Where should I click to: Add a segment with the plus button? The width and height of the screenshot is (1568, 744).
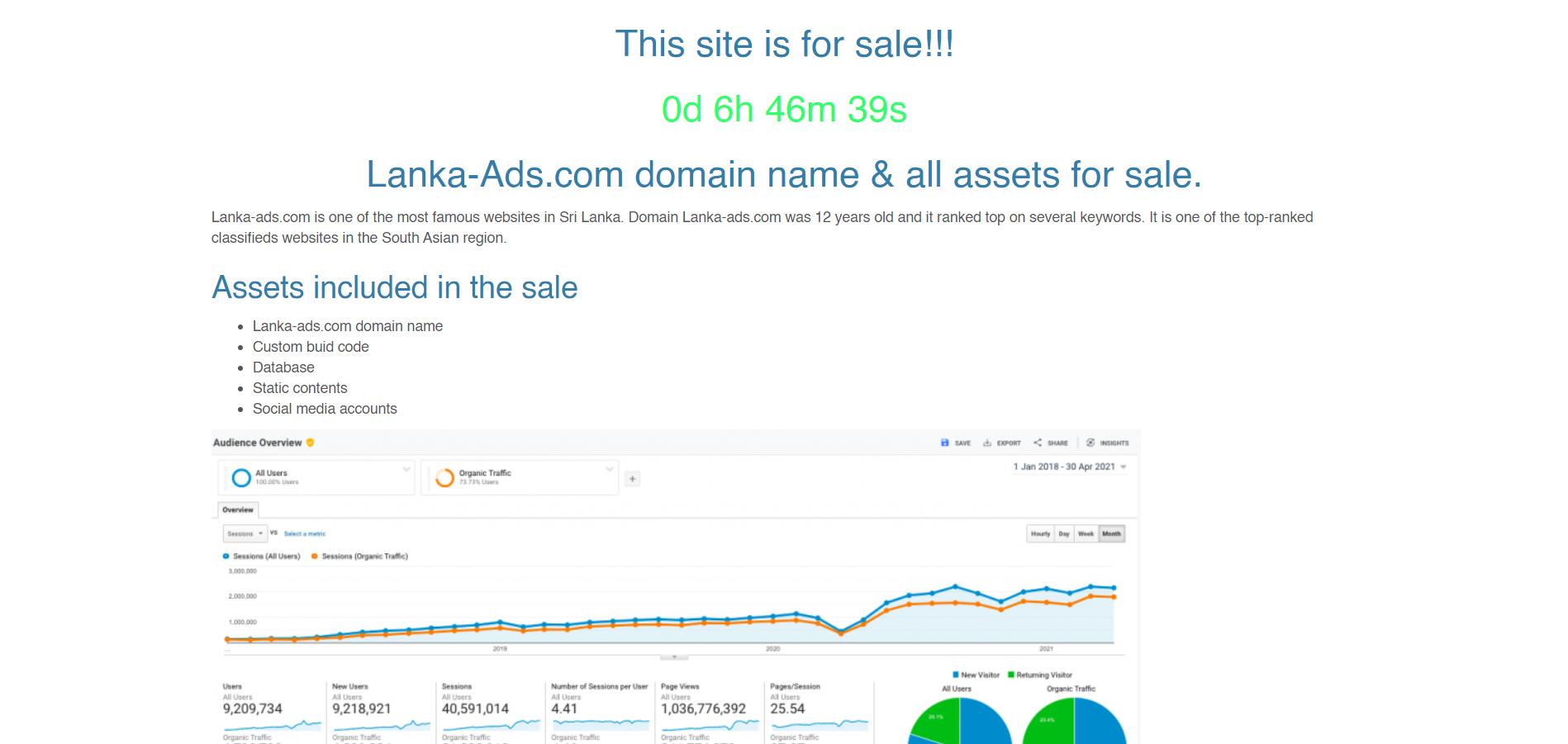tap(632, 478)
